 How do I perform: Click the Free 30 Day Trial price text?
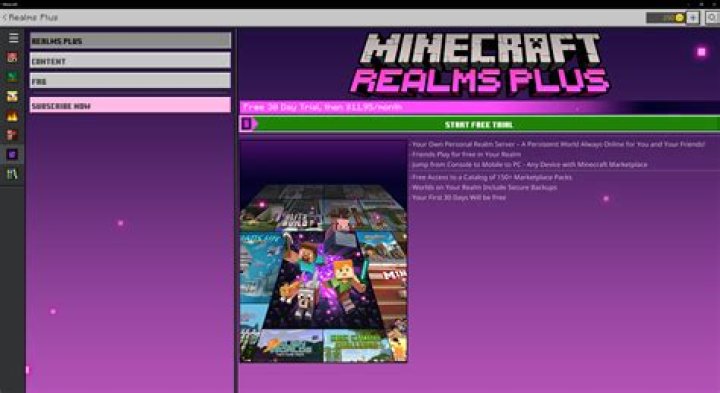[x=323, y=107]
